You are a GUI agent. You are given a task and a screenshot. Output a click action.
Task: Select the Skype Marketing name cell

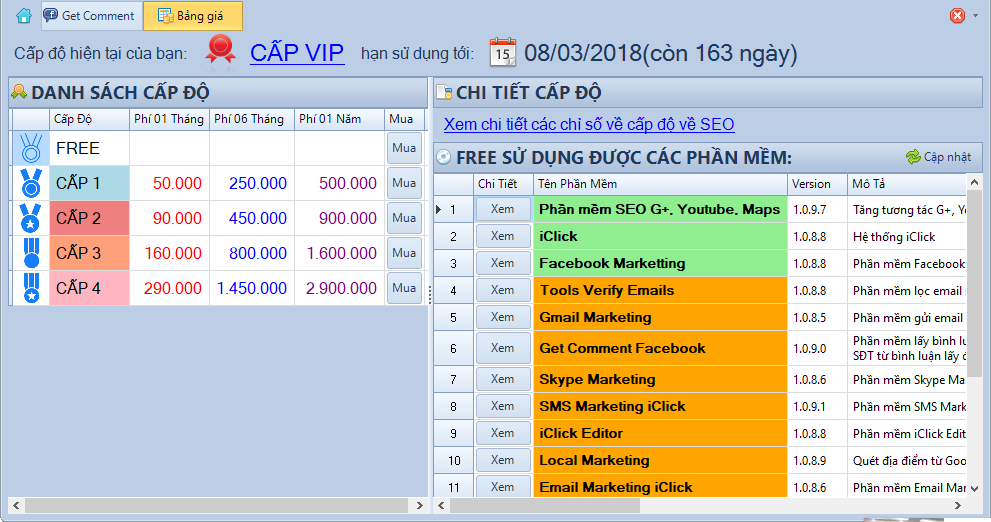[x=660, y=379]
